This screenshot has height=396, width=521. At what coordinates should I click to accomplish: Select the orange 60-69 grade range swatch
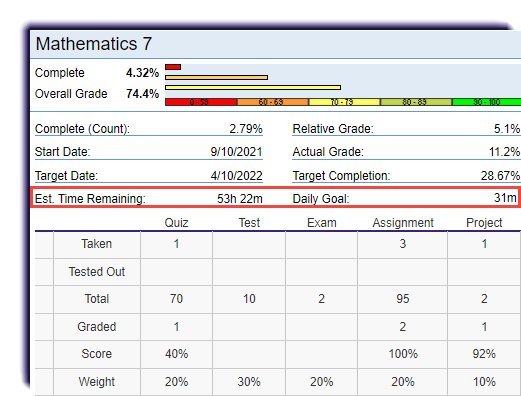coord(273,102)
